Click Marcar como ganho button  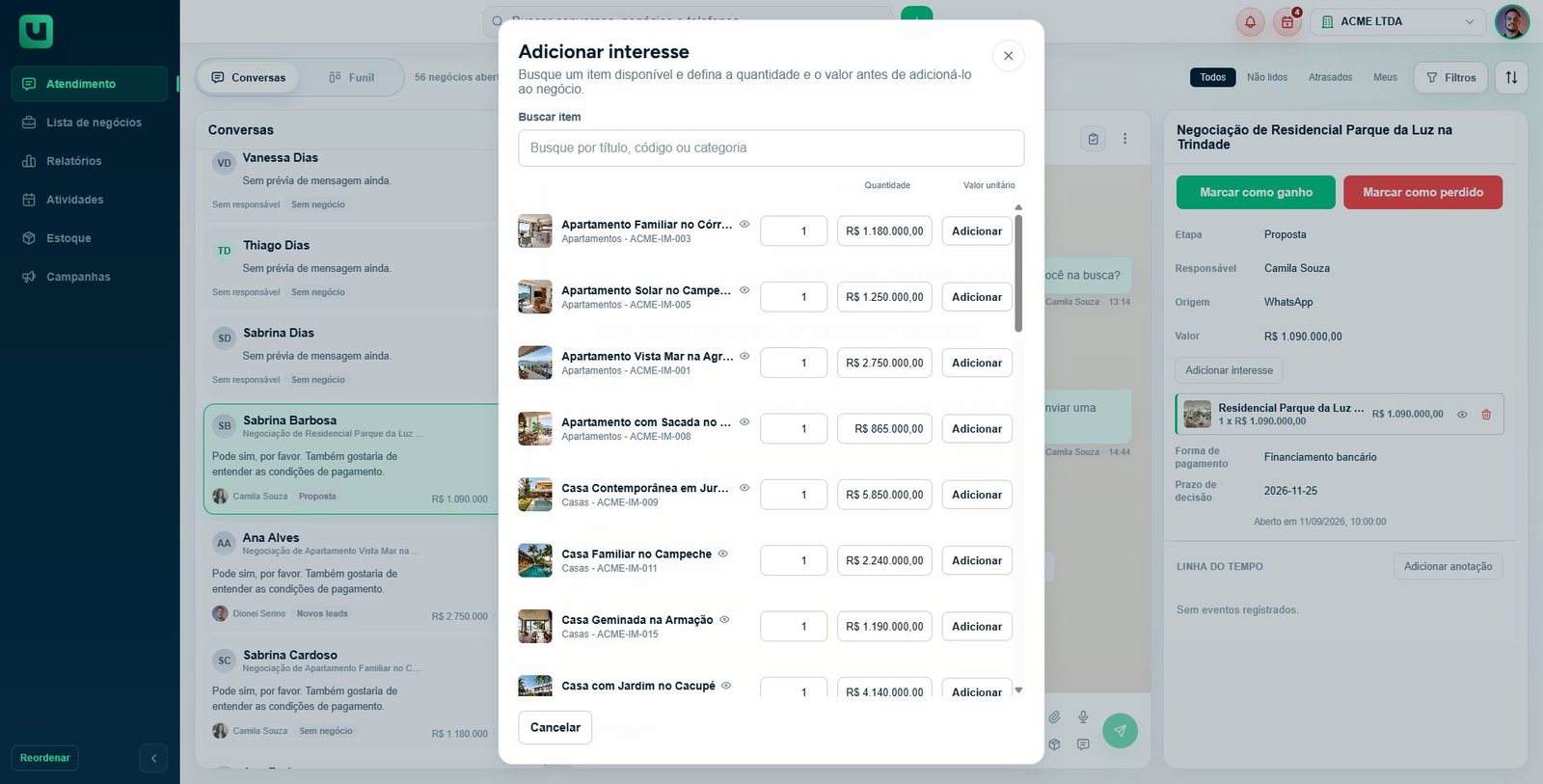coord(1256,193)
